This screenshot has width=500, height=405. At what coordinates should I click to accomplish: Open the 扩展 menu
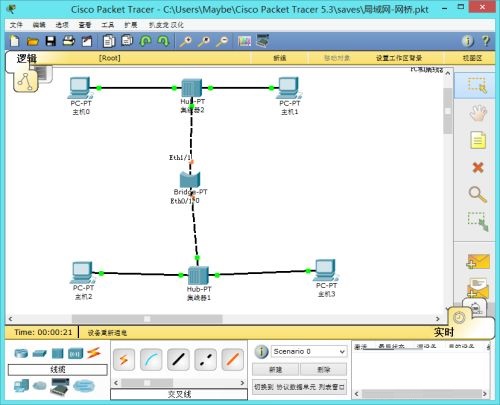tap(131, 25)
